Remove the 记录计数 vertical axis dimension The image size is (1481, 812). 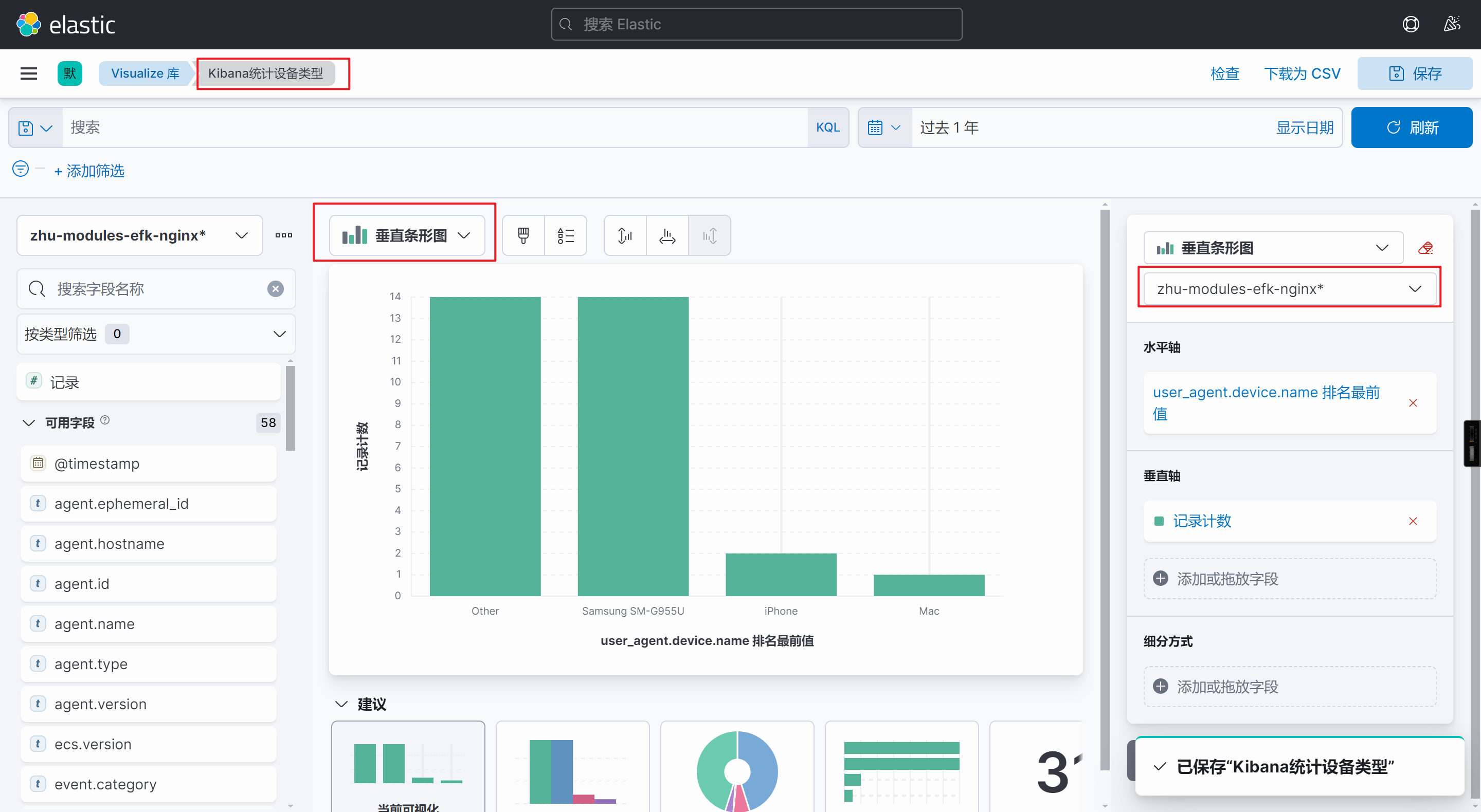pyautogui.click(x=1413, y=521)
